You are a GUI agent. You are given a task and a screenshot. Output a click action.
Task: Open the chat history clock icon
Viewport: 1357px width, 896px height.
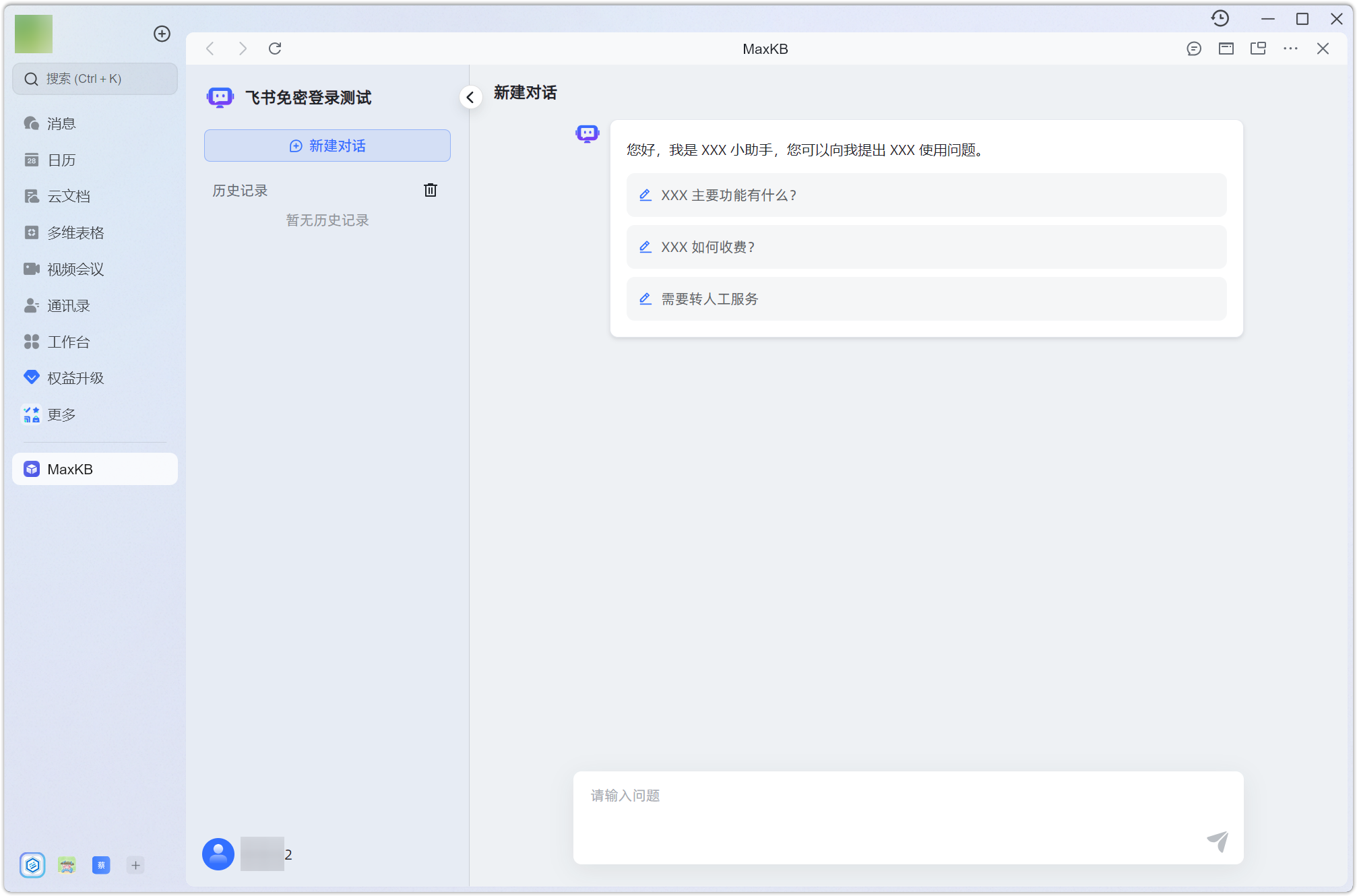[x=1219, y=18]
